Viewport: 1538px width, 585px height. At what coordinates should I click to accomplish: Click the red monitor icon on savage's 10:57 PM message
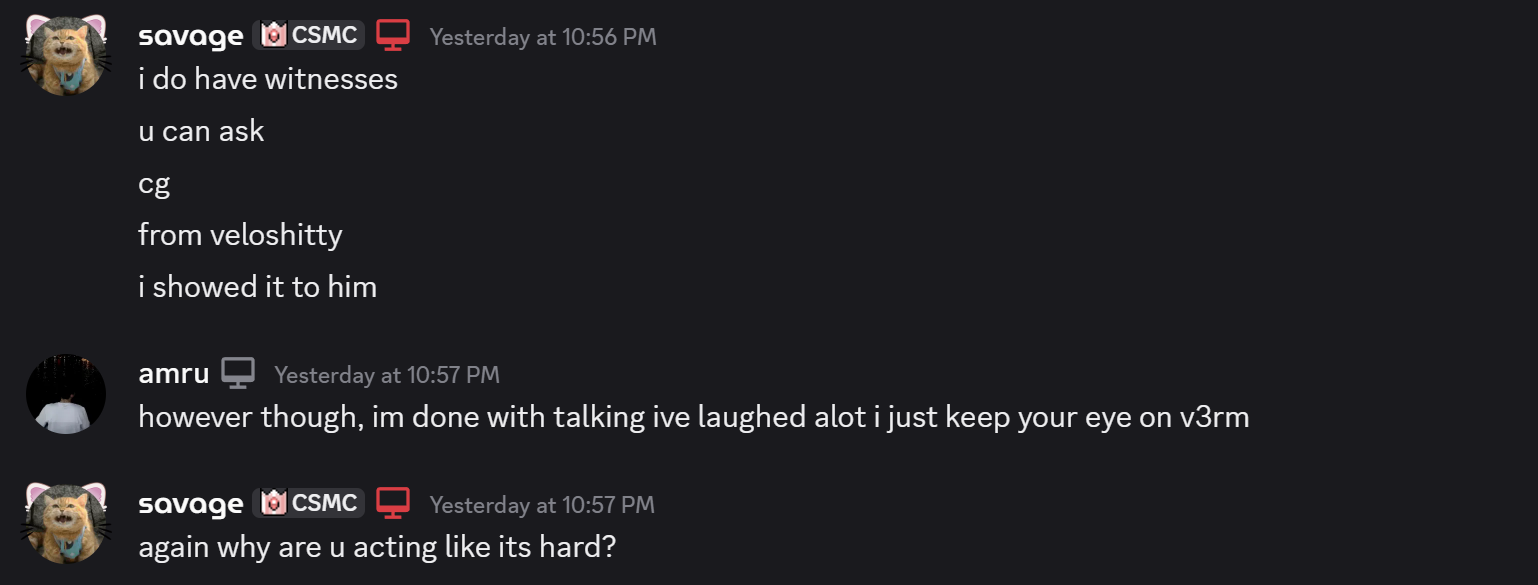coord(393,503)
